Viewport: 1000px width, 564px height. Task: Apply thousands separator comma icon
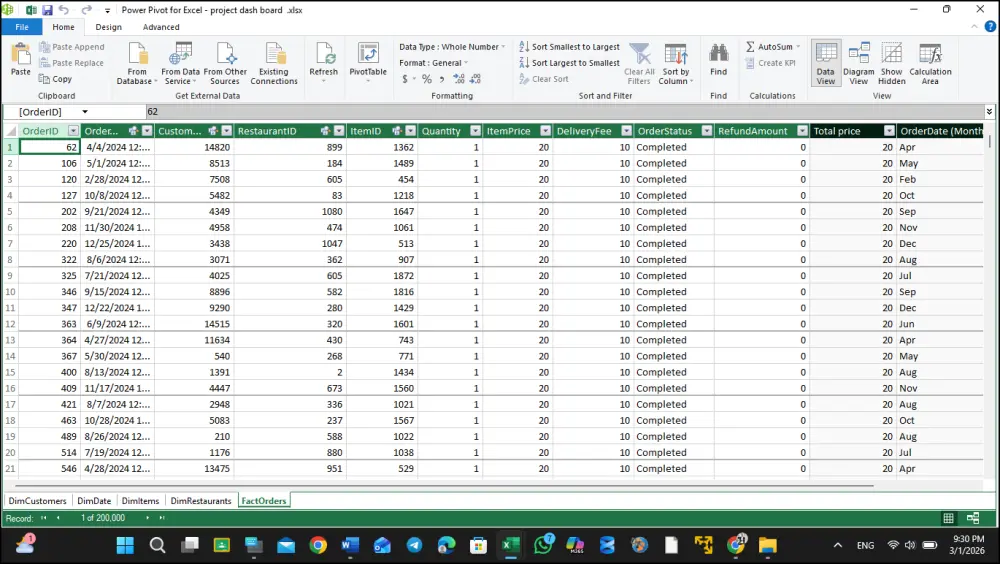point(441,79)
